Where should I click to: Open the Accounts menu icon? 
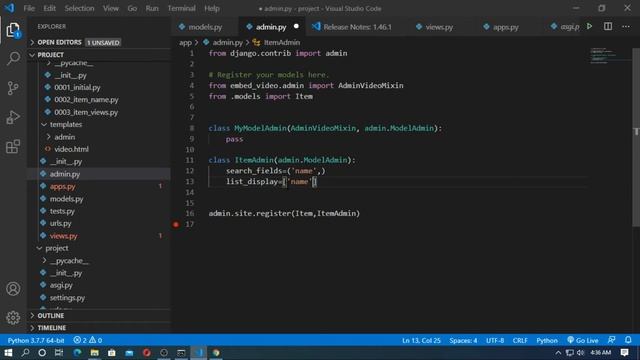coord(13,289)
